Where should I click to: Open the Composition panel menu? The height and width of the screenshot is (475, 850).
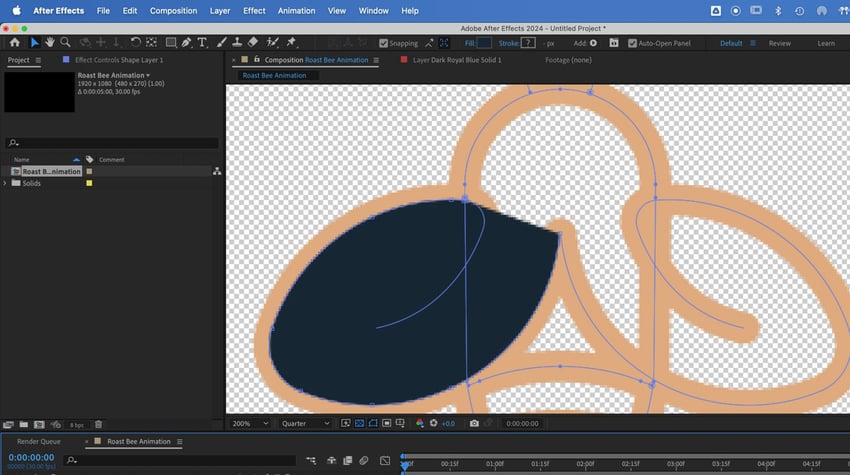[x=376, y=60]
